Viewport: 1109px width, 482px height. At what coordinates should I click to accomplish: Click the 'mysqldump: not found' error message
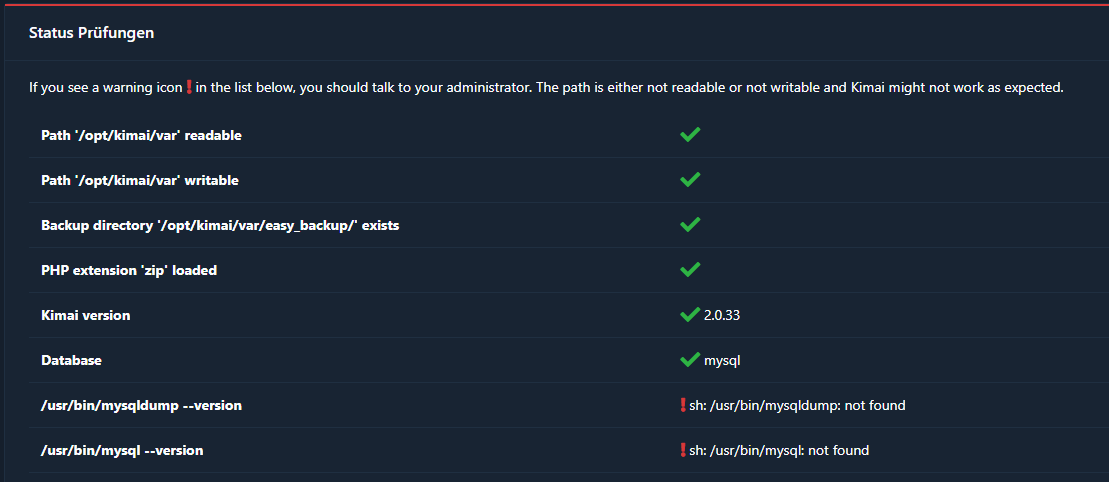pyautogui.click(x=797, y=406)
